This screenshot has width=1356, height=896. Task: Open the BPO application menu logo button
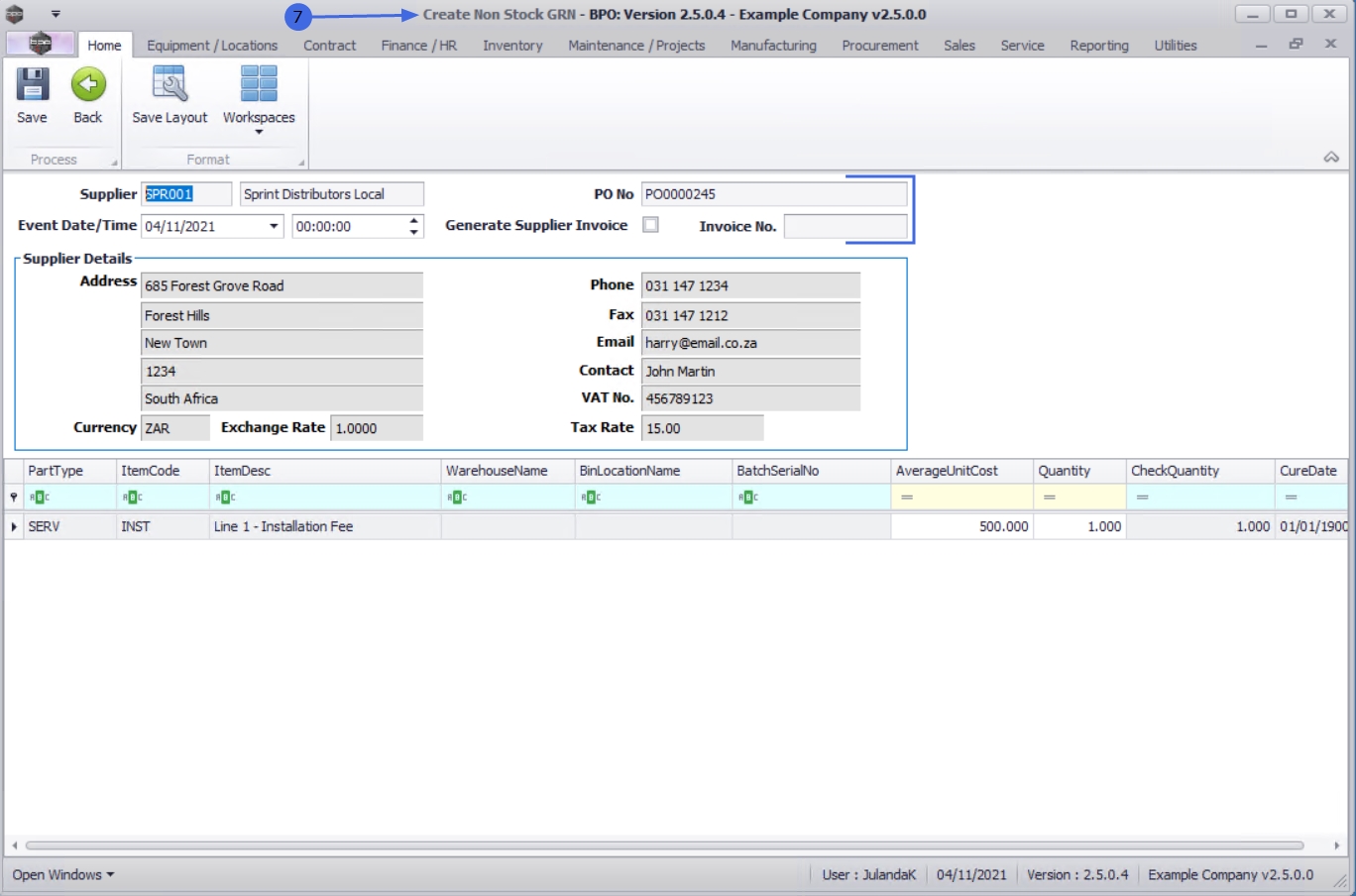pos(40,44)
